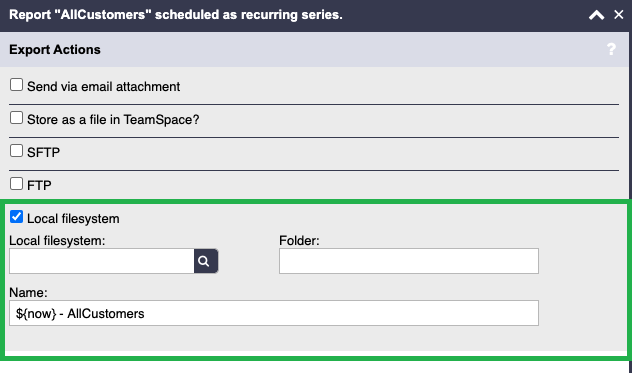Check the FTP checkbox
This screenshot has width=632, height=373.
[x=16, y=183]
